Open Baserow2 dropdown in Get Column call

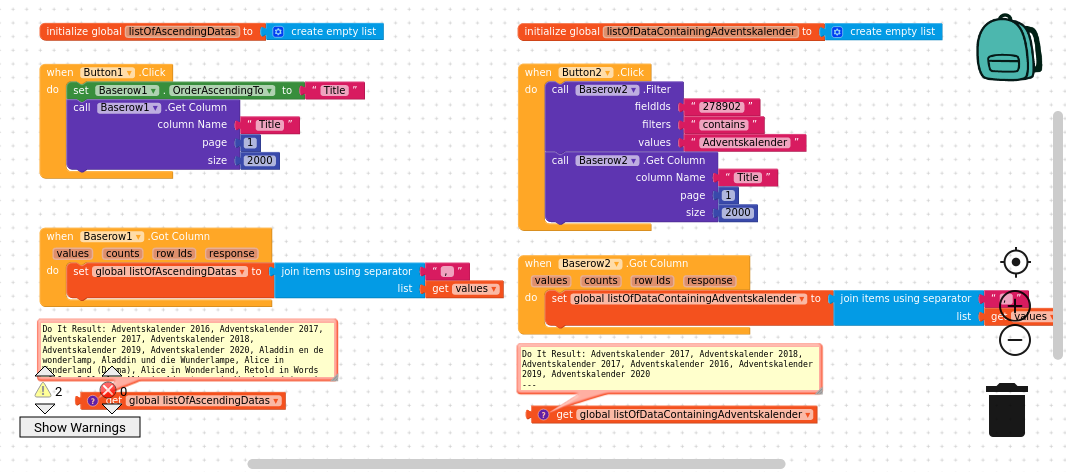[x=608, y=161]
